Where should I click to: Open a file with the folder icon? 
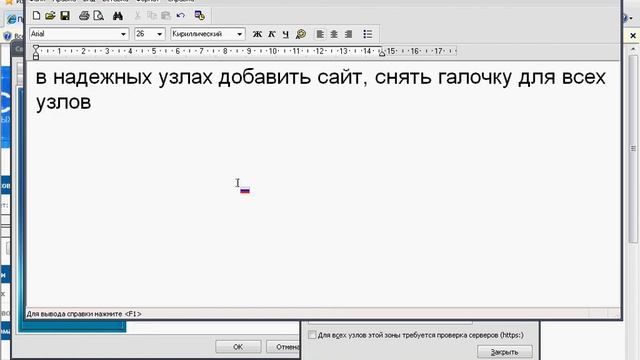point(50,16)
